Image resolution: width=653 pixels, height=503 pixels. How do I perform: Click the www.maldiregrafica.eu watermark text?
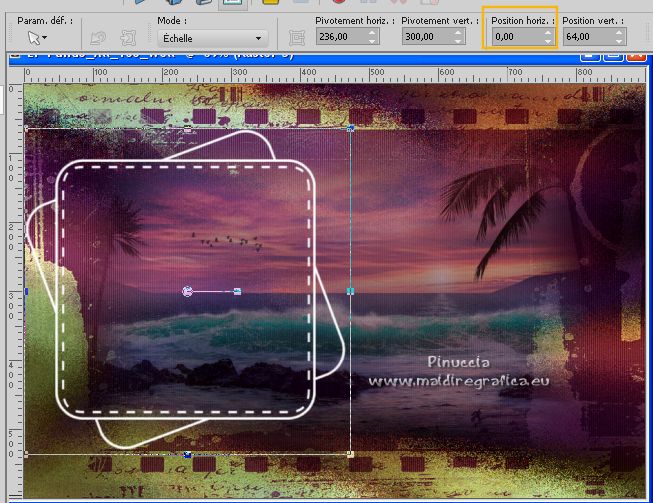pyautogui.click(x=458, y=381)
